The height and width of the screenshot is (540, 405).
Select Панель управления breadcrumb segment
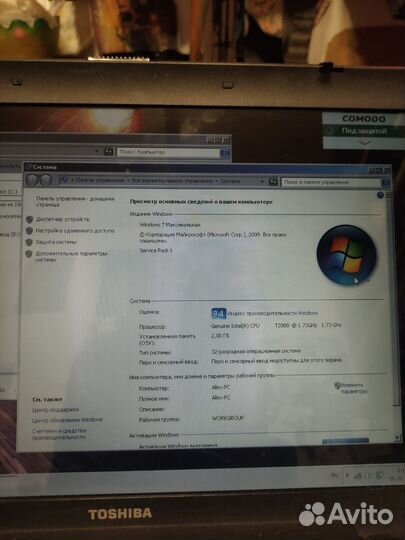coord(100,180)
